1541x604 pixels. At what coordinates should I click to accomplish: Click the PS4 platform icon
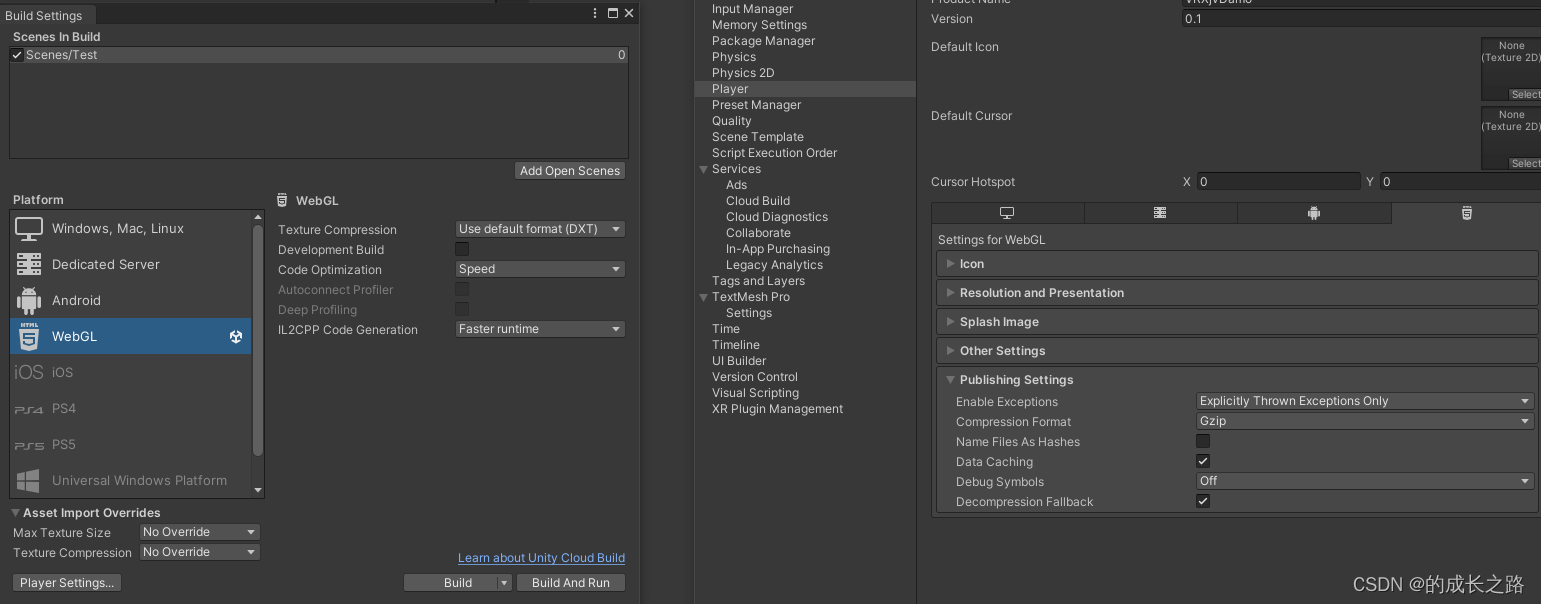29,409
